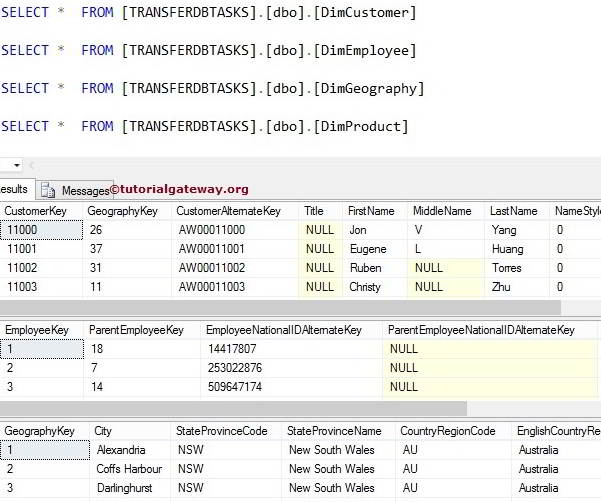601x502 pixels.
Task: Click the first name cell Eugene
Action: (x=375, y=249)
